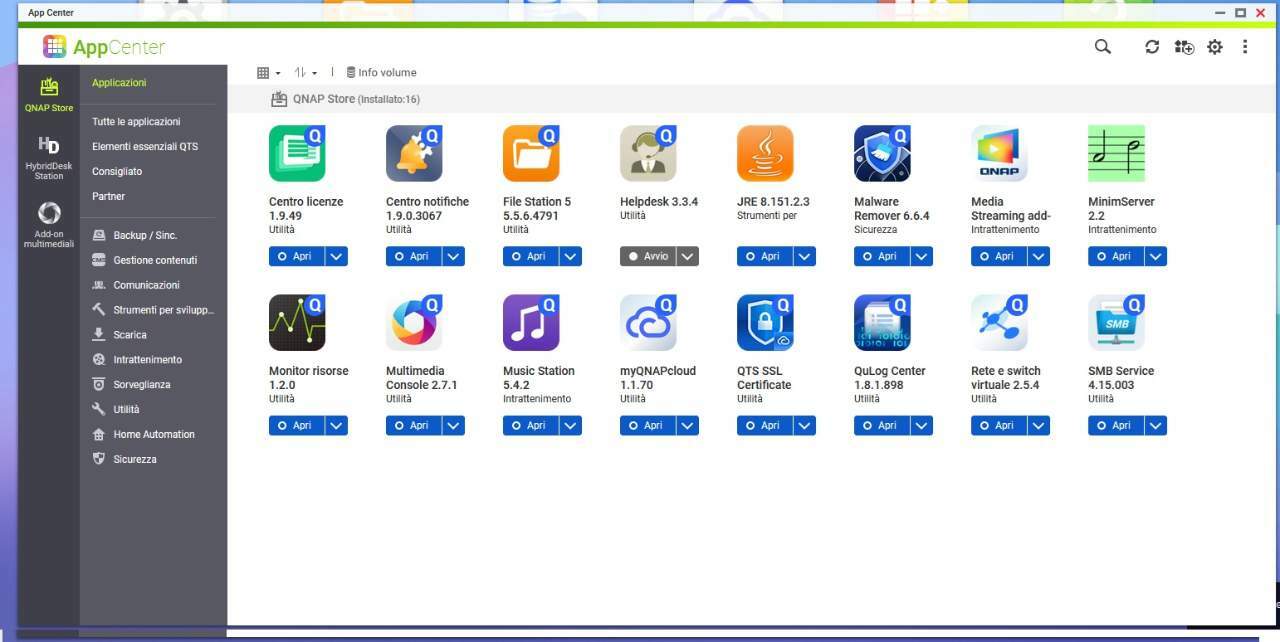Select HybridDesk Station in the sidebar
The image size is (1280, 642).
point(49,159)
